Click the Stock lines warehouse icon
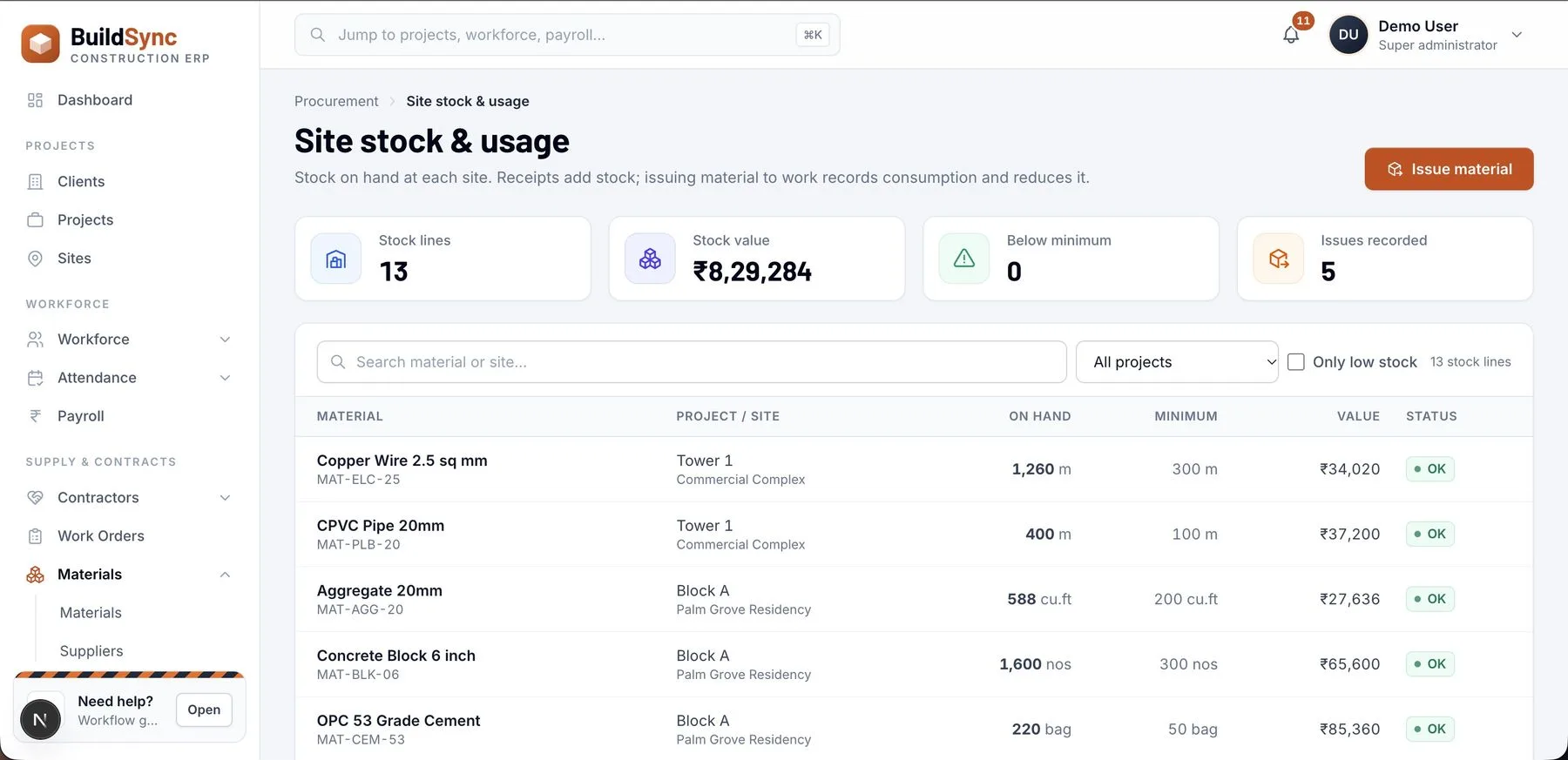The image size is (1568, 760). [x=336, y=259]
